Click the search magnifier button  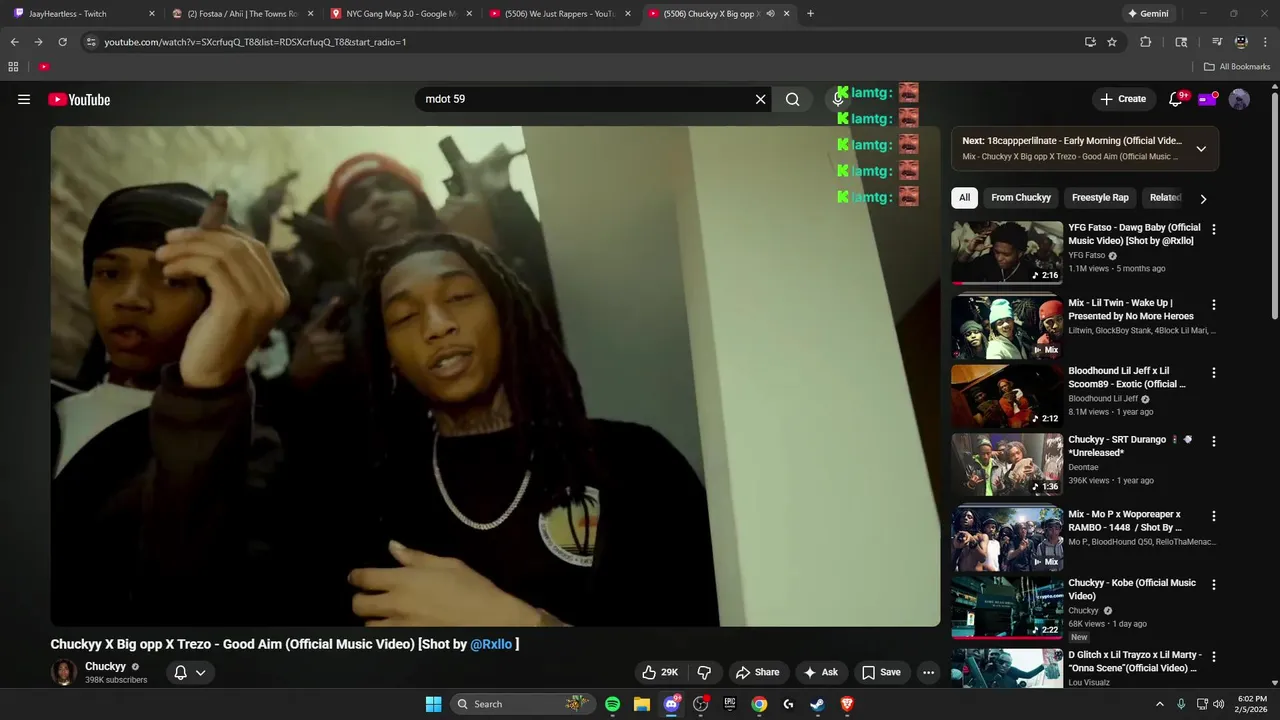point(792,99)
